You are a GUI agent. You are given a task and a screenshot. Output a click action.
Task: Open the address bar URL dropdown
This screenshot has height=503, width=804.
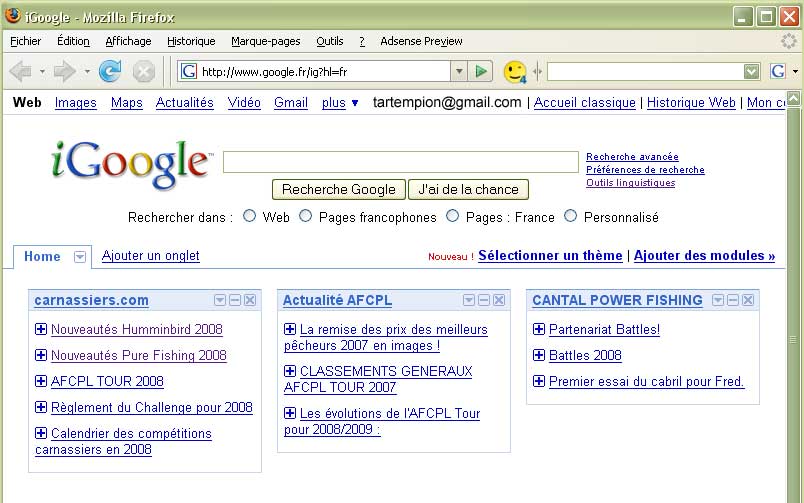coord(459,71)
